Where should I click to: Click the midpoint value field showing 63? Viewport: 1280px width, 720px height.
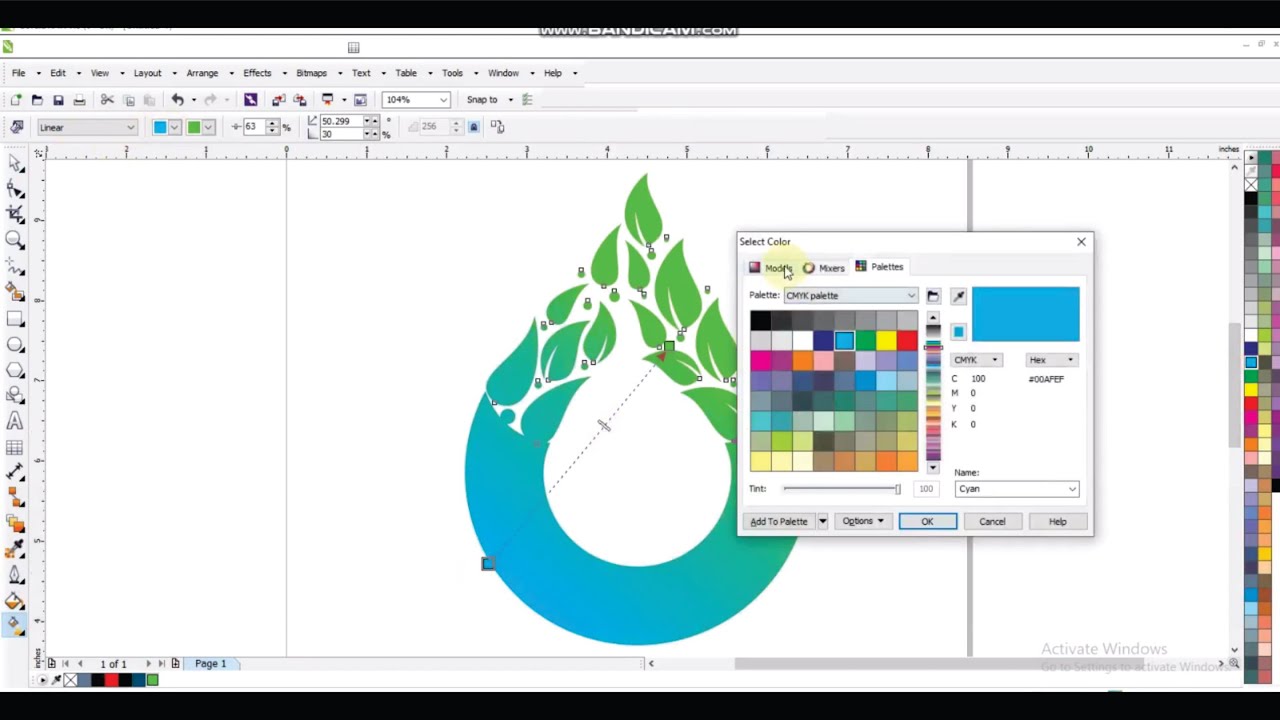(x=255, y=127)
